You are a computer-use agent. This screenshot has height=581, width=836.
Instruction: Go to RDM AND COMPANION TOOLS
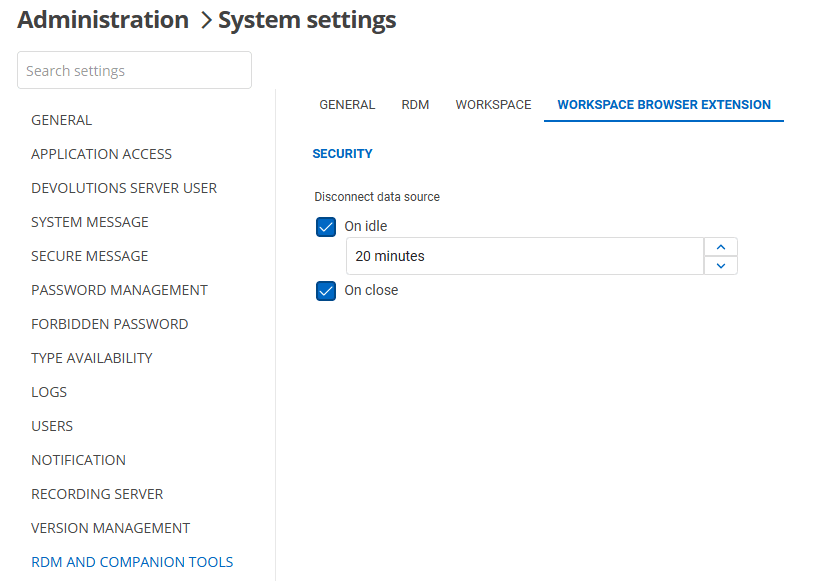click(132, 561)
